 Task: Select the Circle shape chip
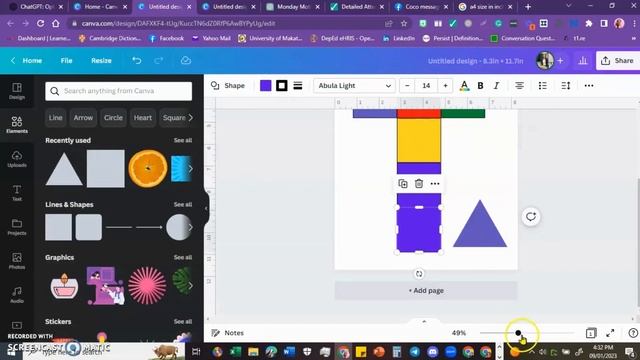[113, 118]
